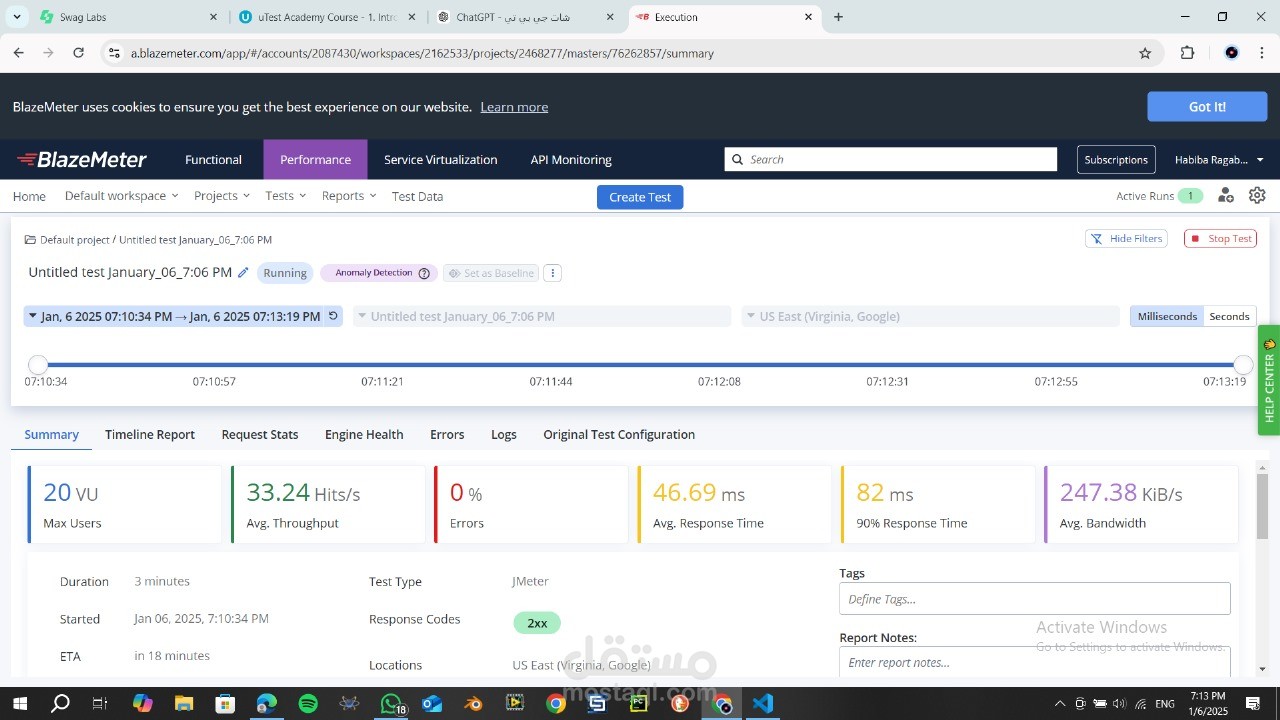Edit test name with pencil icon
The image size is (1280, 720).
[243, 273]
